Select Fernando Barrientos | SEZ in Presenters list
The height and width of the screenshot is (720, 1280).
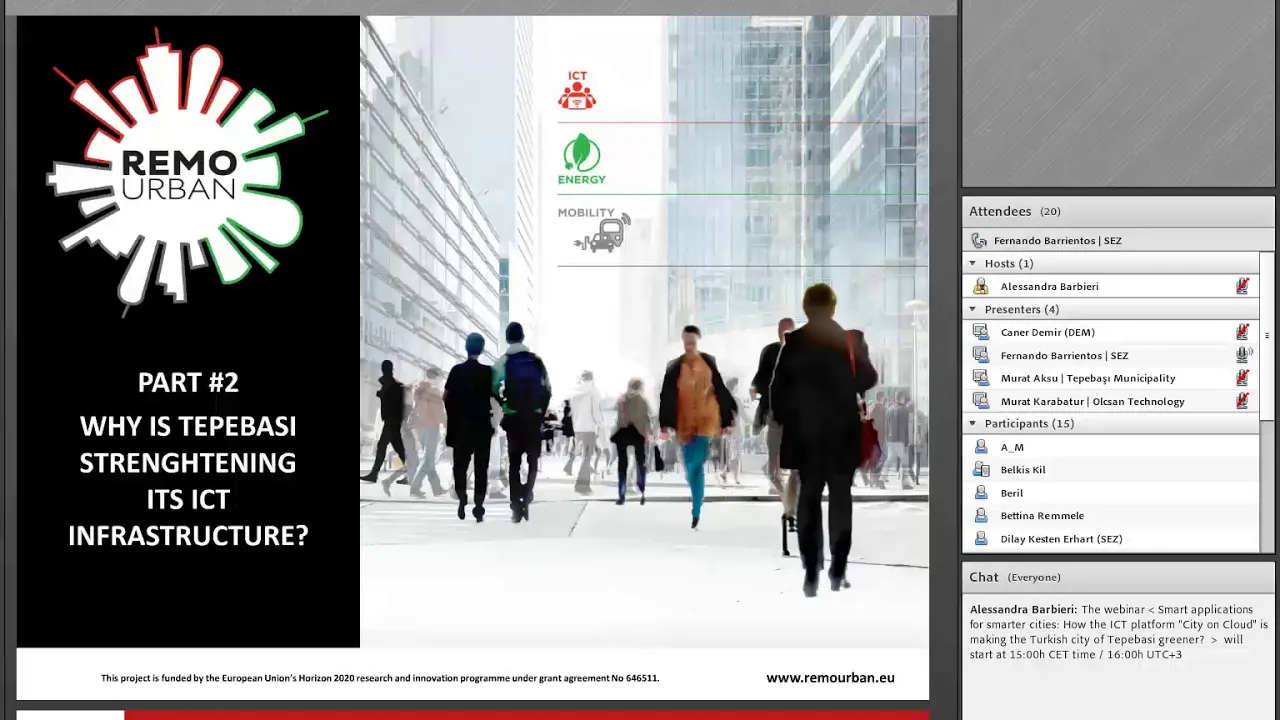coord(1064,356)
